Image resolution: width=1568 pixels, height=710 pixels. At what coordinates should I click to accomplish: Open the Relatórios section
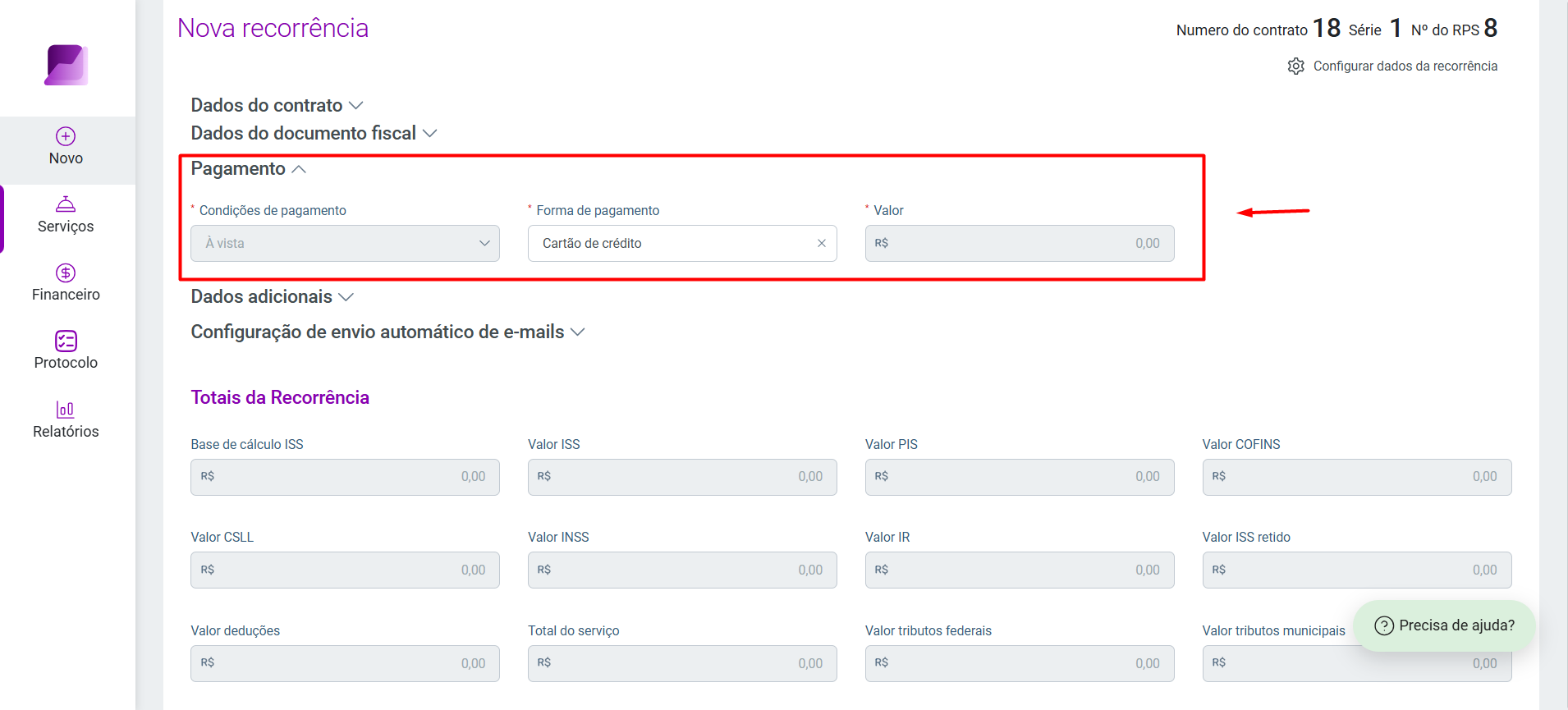tap(66, 419)
